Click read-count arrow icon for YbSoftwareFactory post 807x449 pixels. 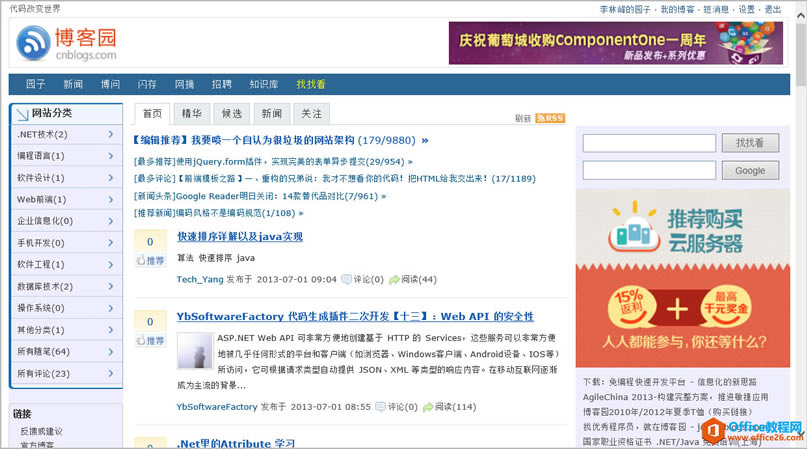(428, 407)
